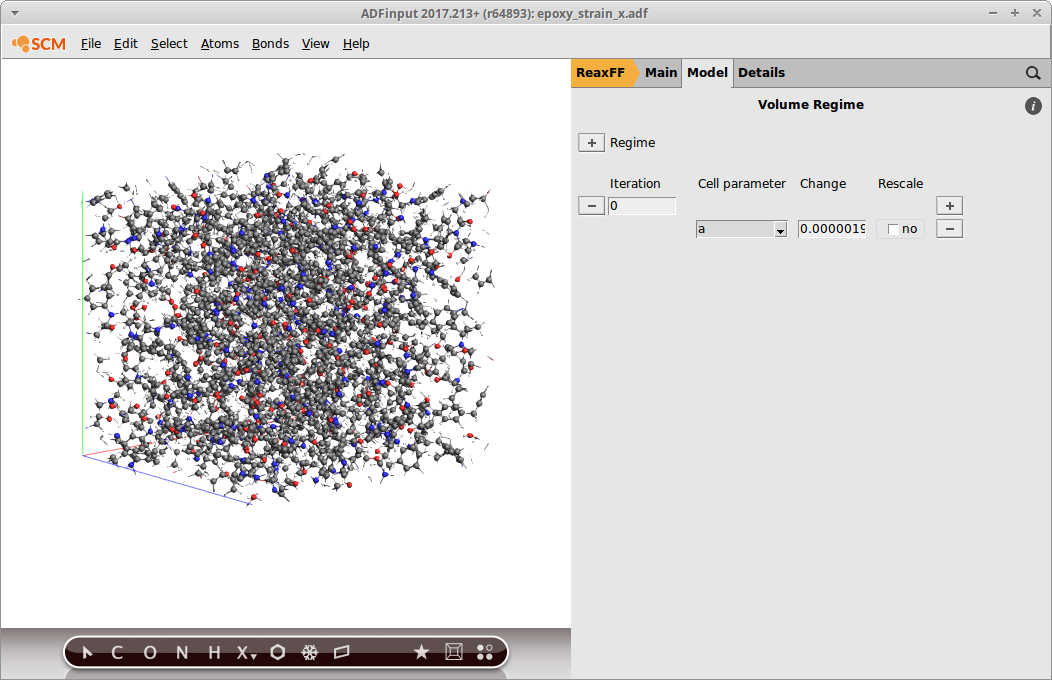The width and height of the screenshot is (1052, 680).
Task: Open the Cell parameter dropdown
Action: click(742, 230)
